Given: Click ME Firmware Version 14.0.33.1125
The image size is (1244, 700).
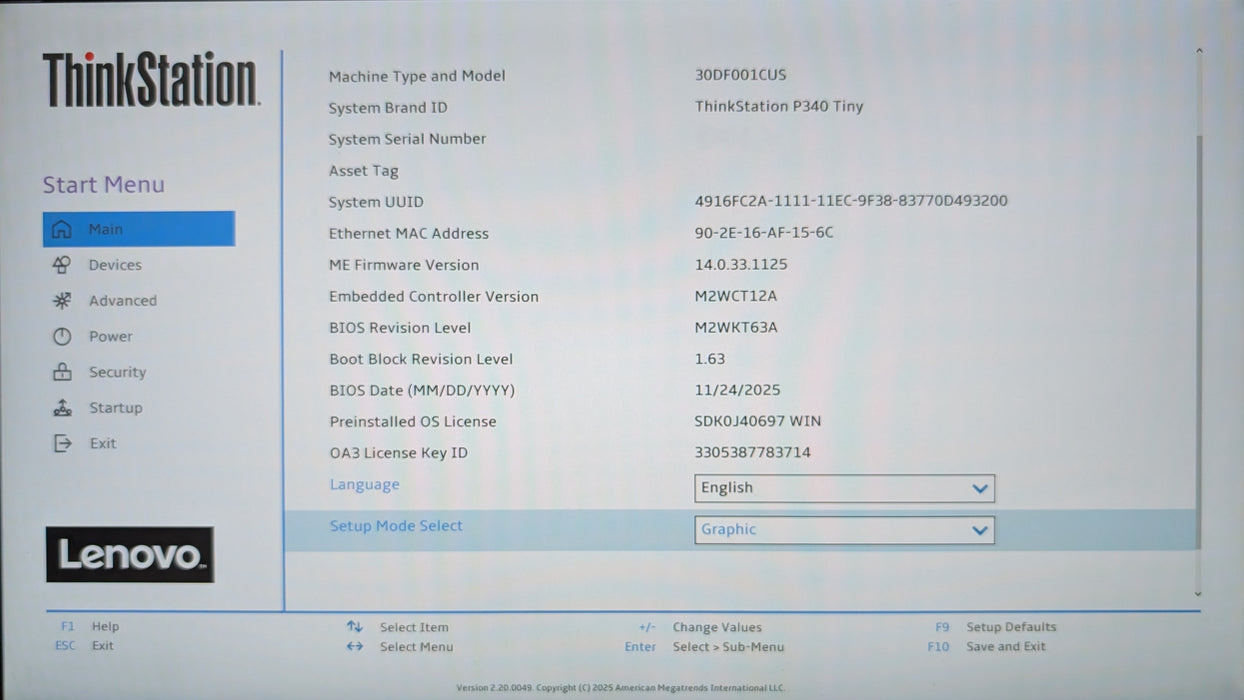Looking at the screenshot, I should point(741,265).
